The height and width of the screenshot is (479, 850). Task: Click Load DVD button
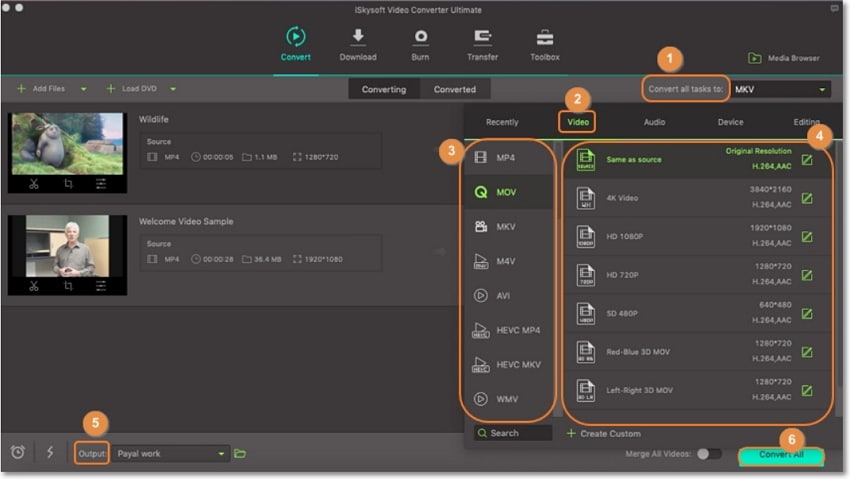132,88
